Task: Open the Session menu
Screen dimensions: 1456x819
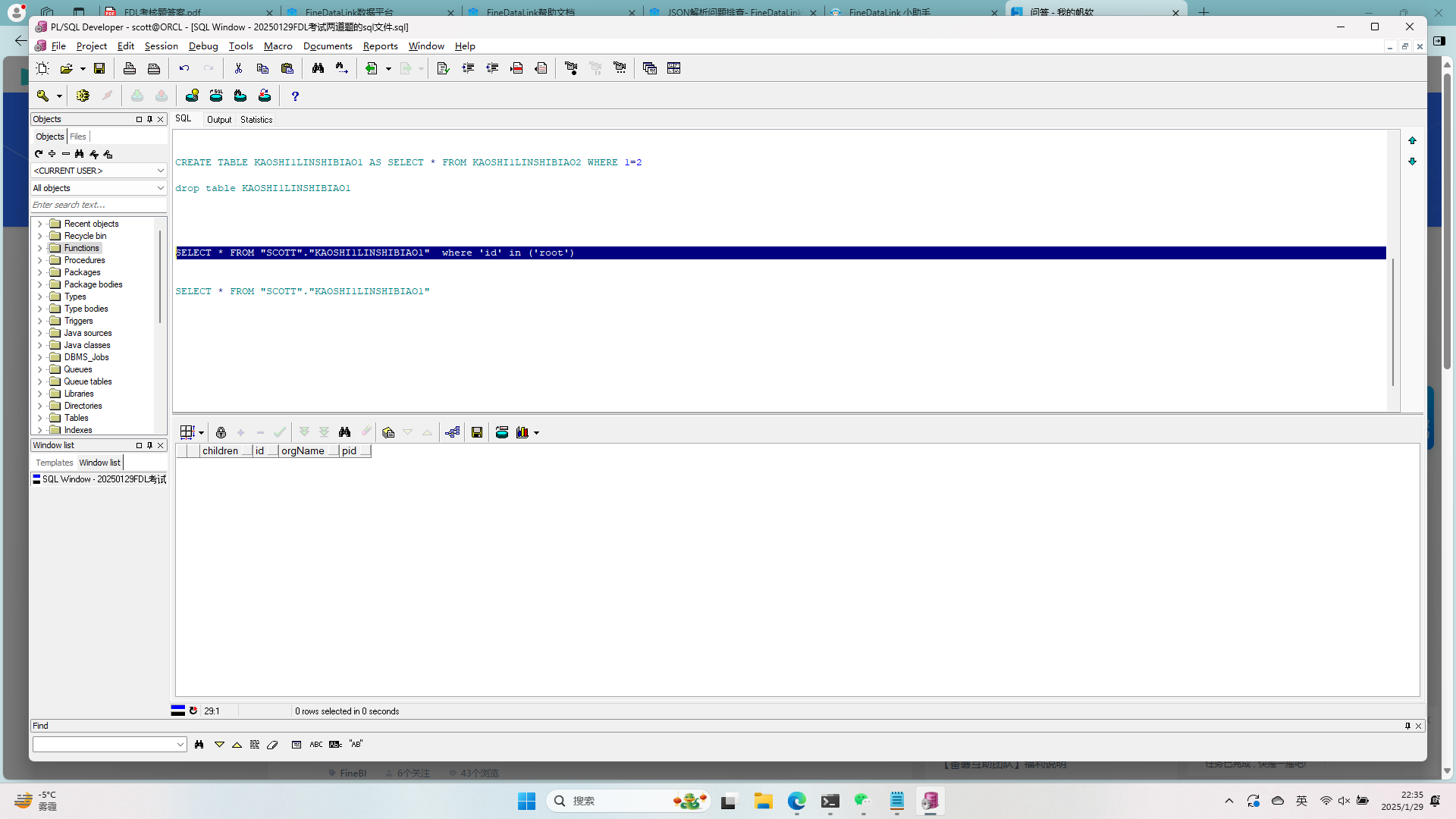Action: (161, 46)
